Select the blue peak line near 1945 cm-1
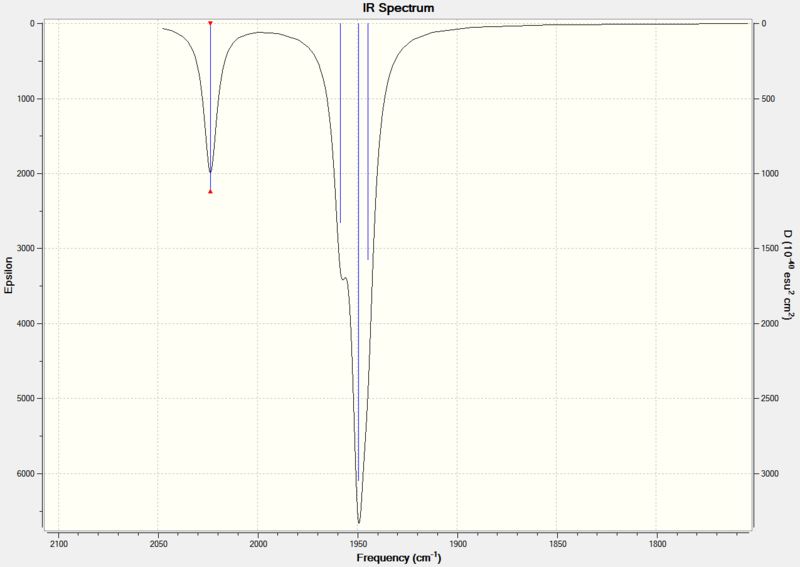 368,141
